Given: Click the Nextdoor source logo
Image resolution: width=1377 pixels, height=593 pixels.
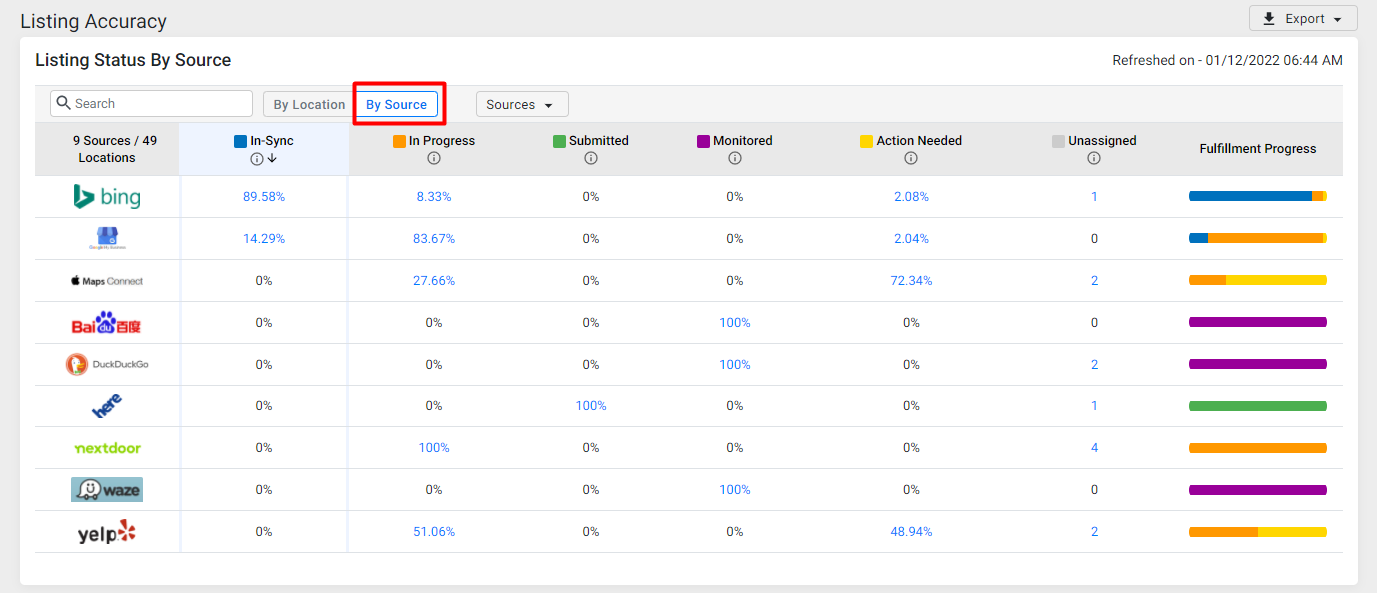Looking at the screenshot, I should 107,448.
